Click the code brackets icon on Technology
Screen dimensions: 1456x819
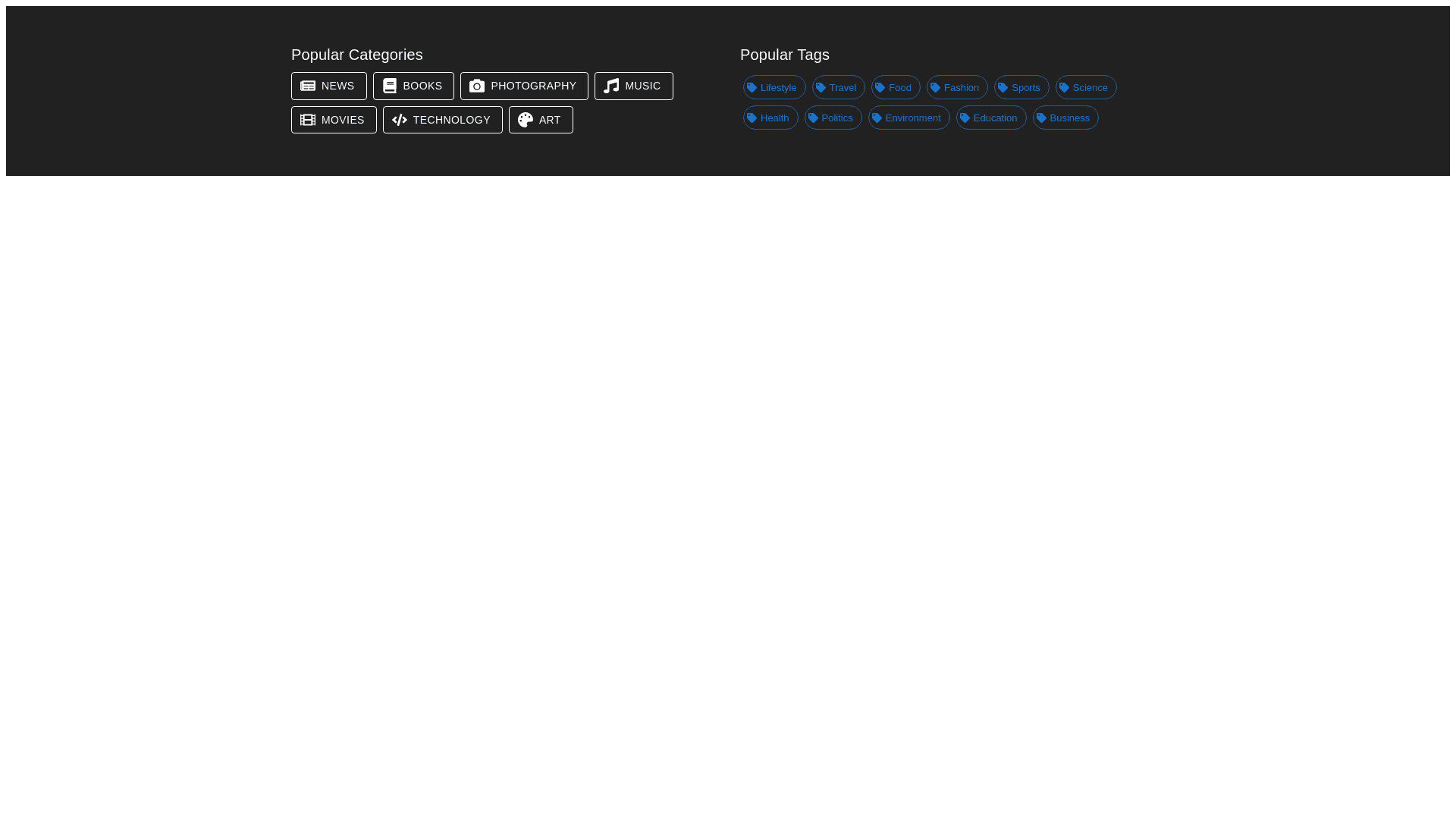point(400,121)
